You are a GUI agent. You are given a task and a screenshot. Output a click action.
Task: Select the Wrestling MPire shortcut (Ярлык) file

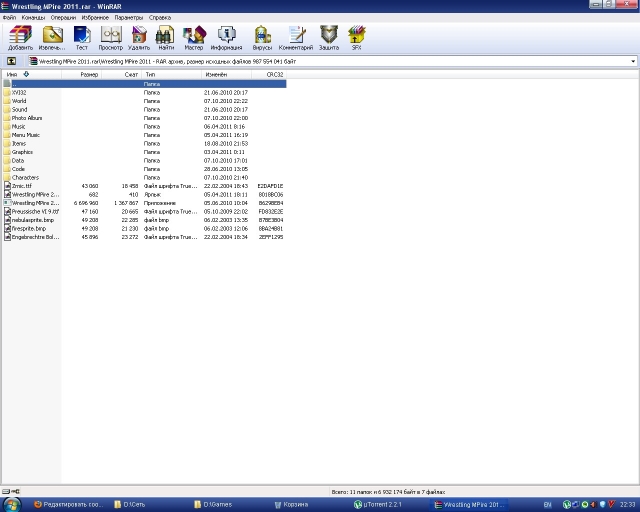[x=144, y=195]
